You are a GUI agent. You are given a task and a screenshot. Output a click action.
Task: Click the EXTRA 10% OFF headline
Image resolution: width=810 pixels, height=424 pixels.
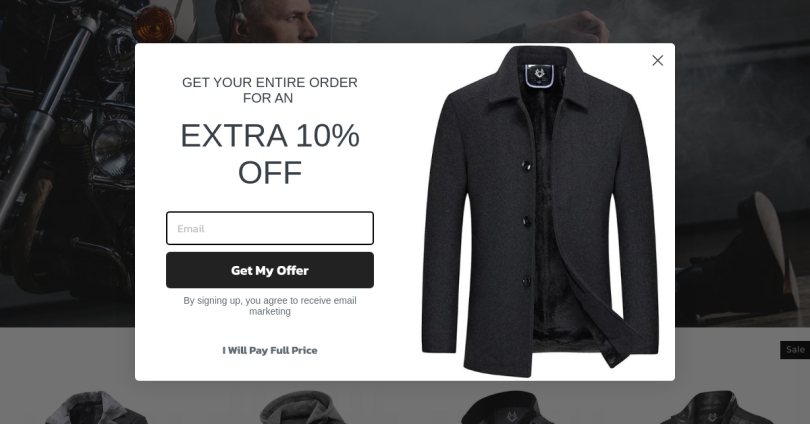click(270, 153)
